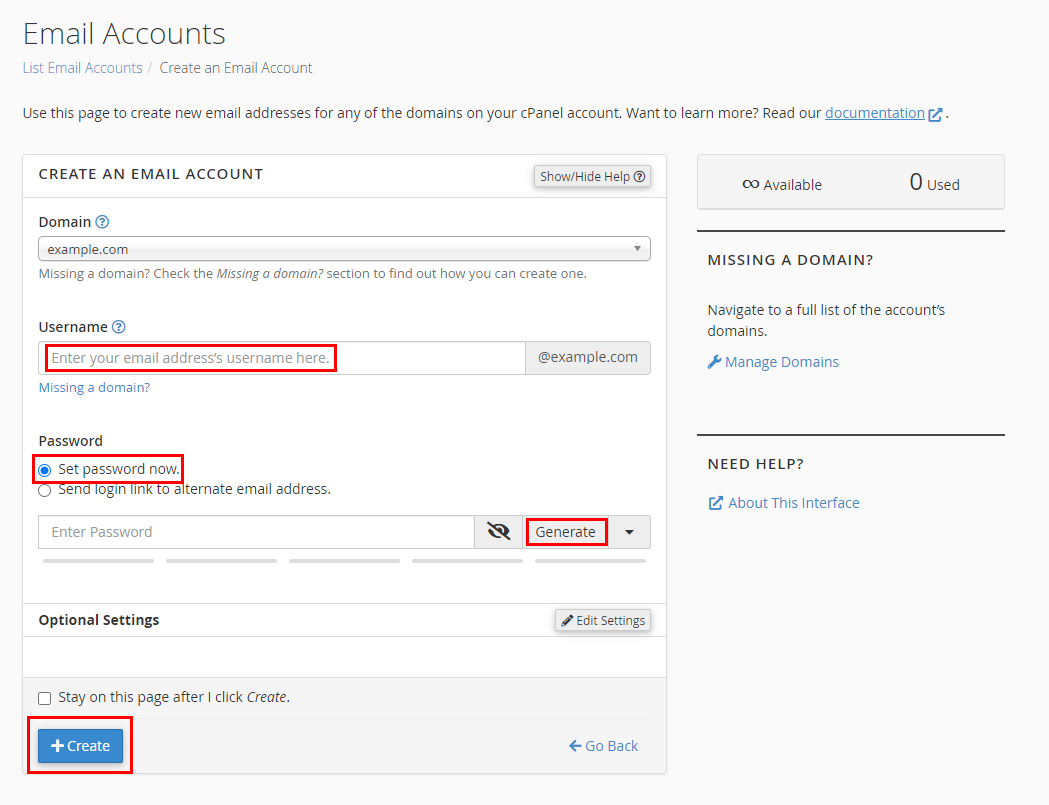Click the password strength indicator bar
Viewport: 1049px width, 805px height.
[344, 561]
